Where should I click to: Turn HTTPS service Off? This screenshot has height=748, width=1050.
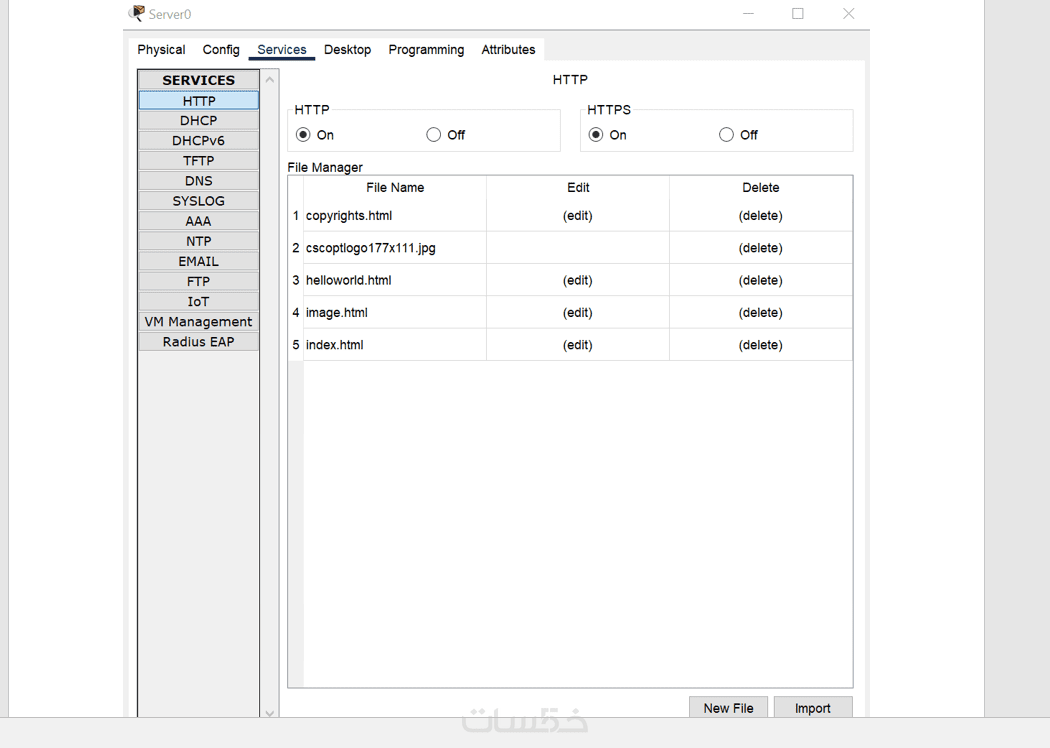coord(726,135)
